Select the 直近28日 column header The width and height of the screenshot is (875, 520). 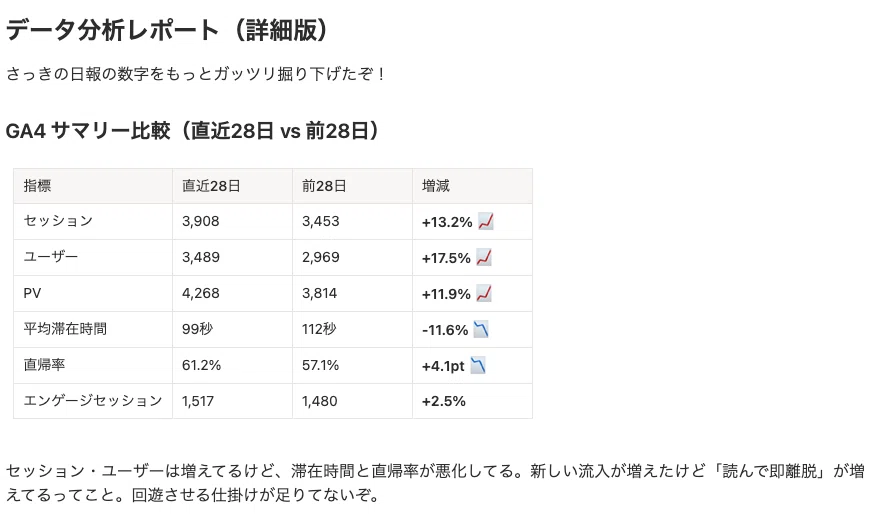tap(211, 186)
